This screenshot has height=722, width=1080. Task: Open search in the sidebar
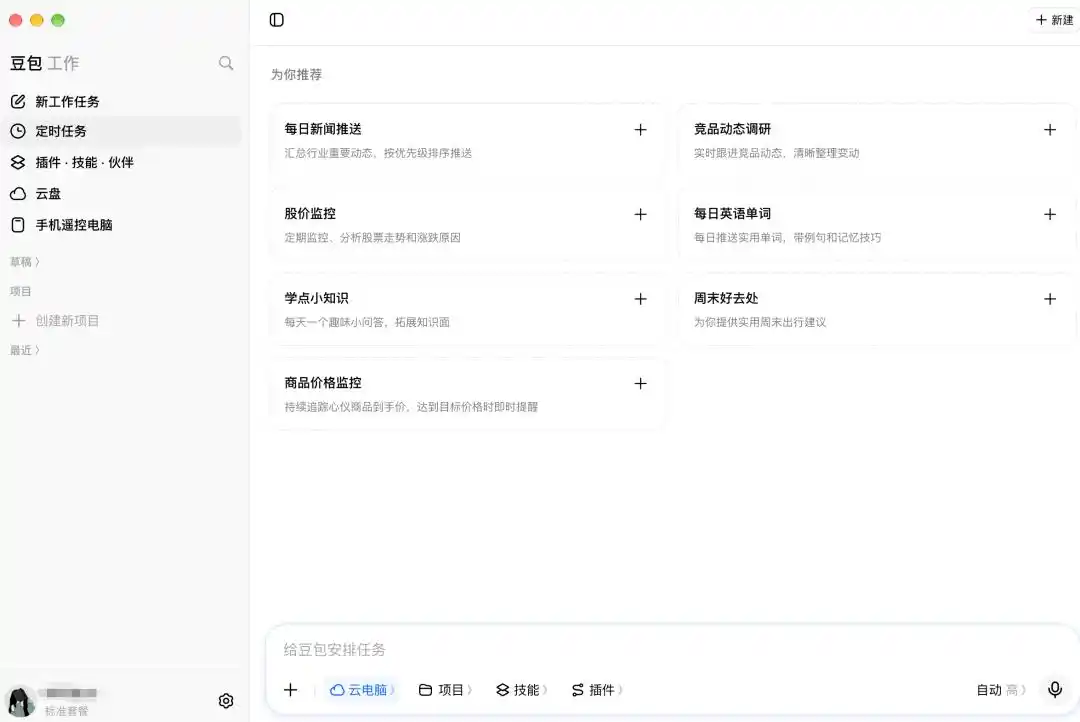point(226,63)
